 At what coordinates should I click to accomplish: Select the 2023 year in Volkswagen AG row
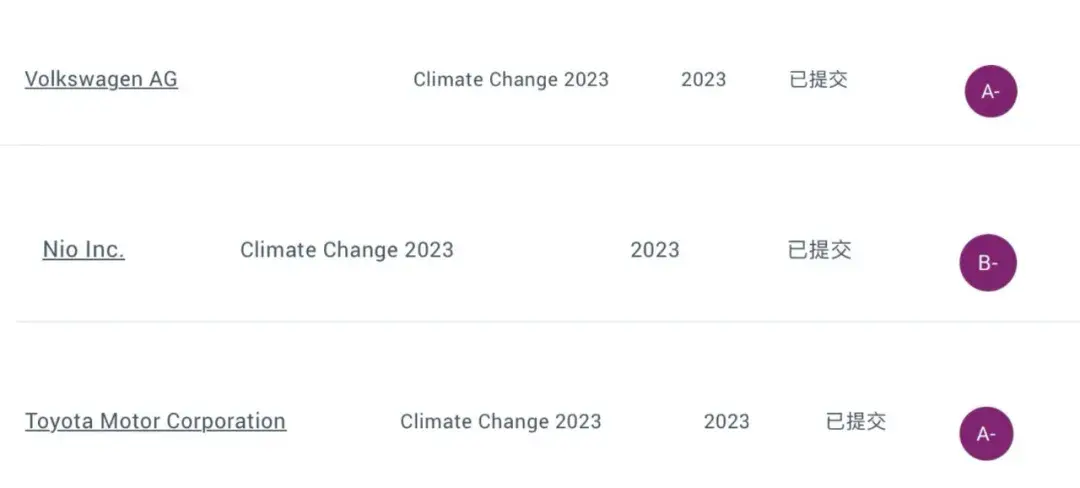[703, 79]
